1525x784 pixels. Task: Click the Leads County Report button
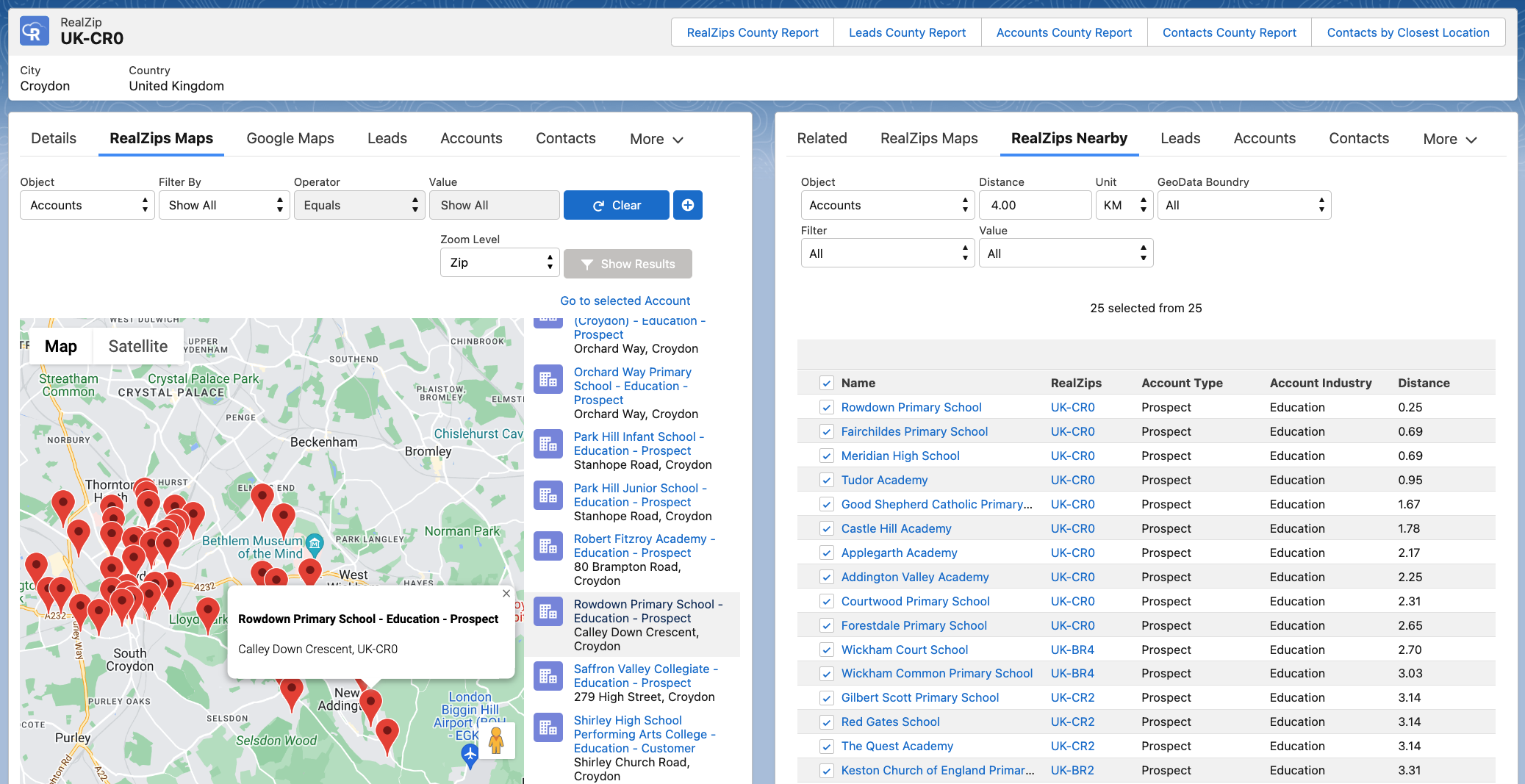click(x=907, y=32)
